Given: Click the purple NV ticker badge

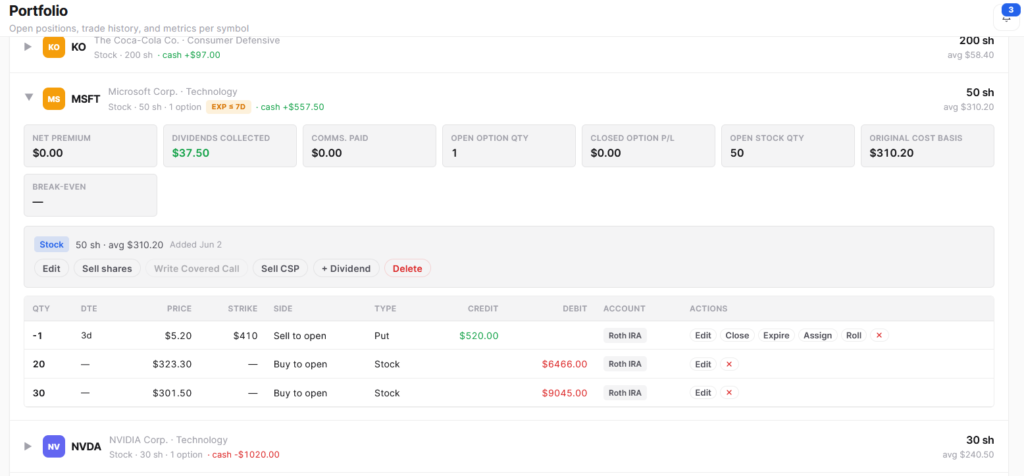Looking at the screenshot, I should click(54, 447).
